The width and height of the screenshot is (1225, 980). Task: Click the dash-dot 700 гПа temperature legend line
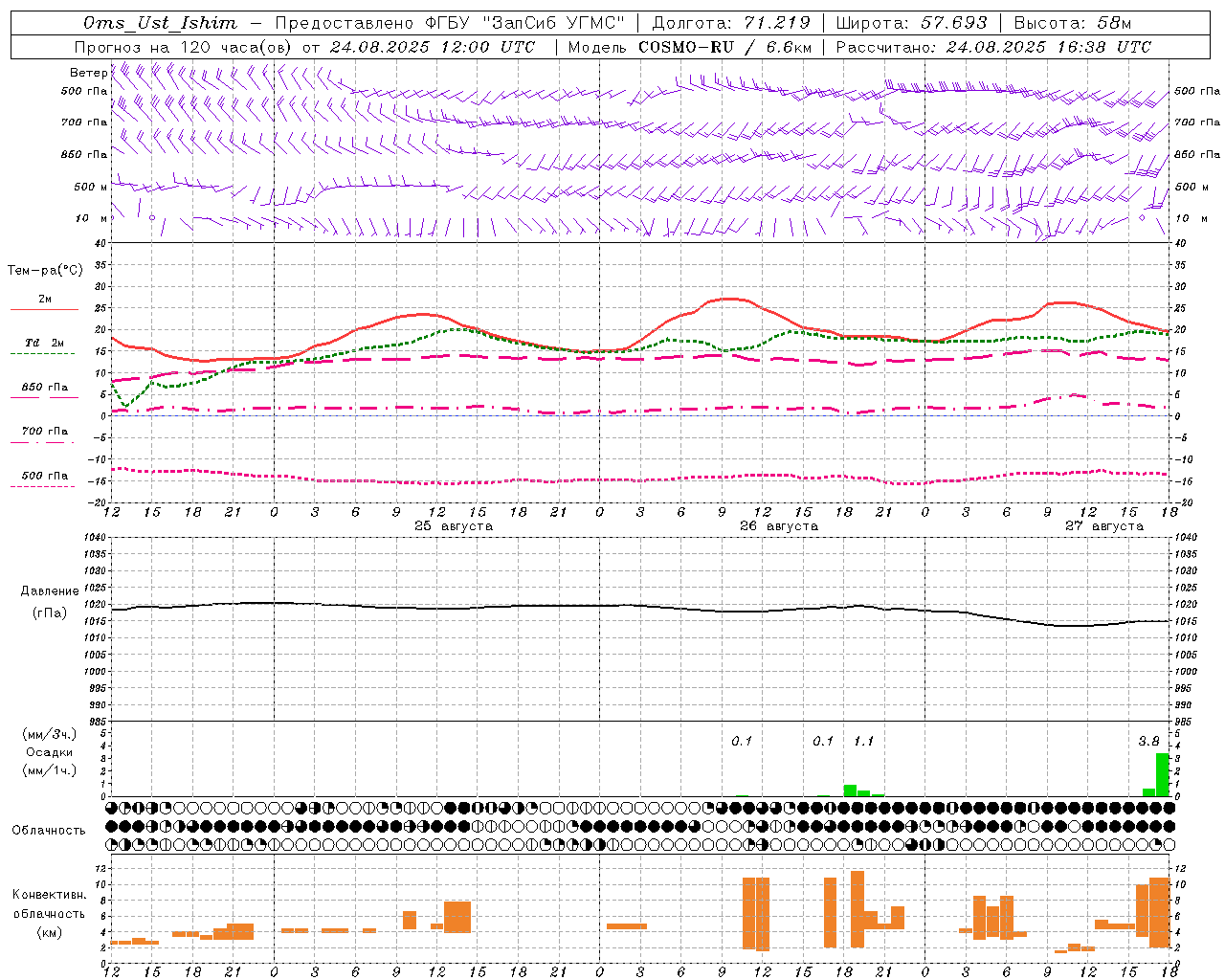(x=43, y=442)
